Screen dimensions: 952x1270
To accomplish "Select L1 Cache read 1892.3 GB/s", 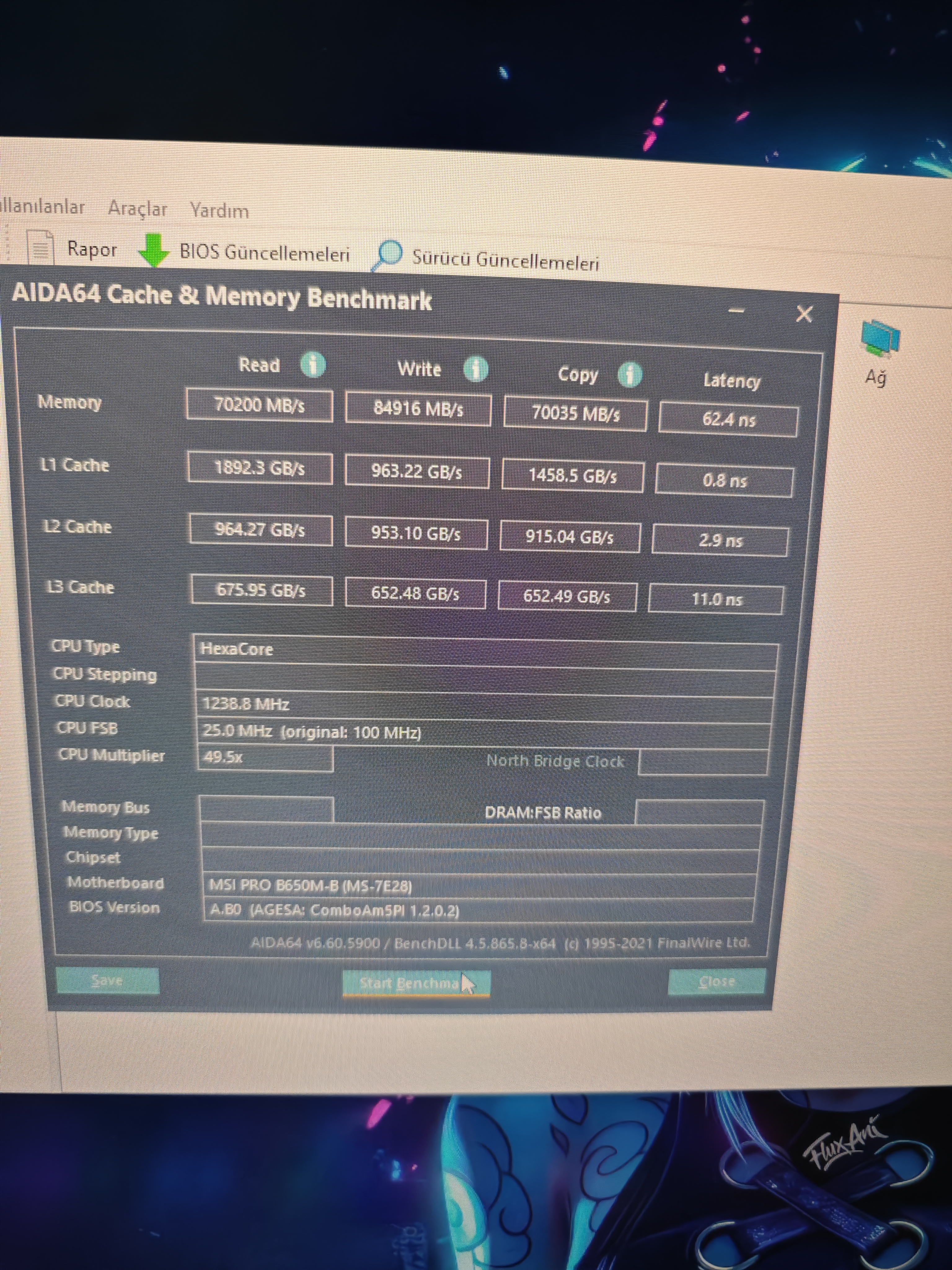I will coord(260,468).
